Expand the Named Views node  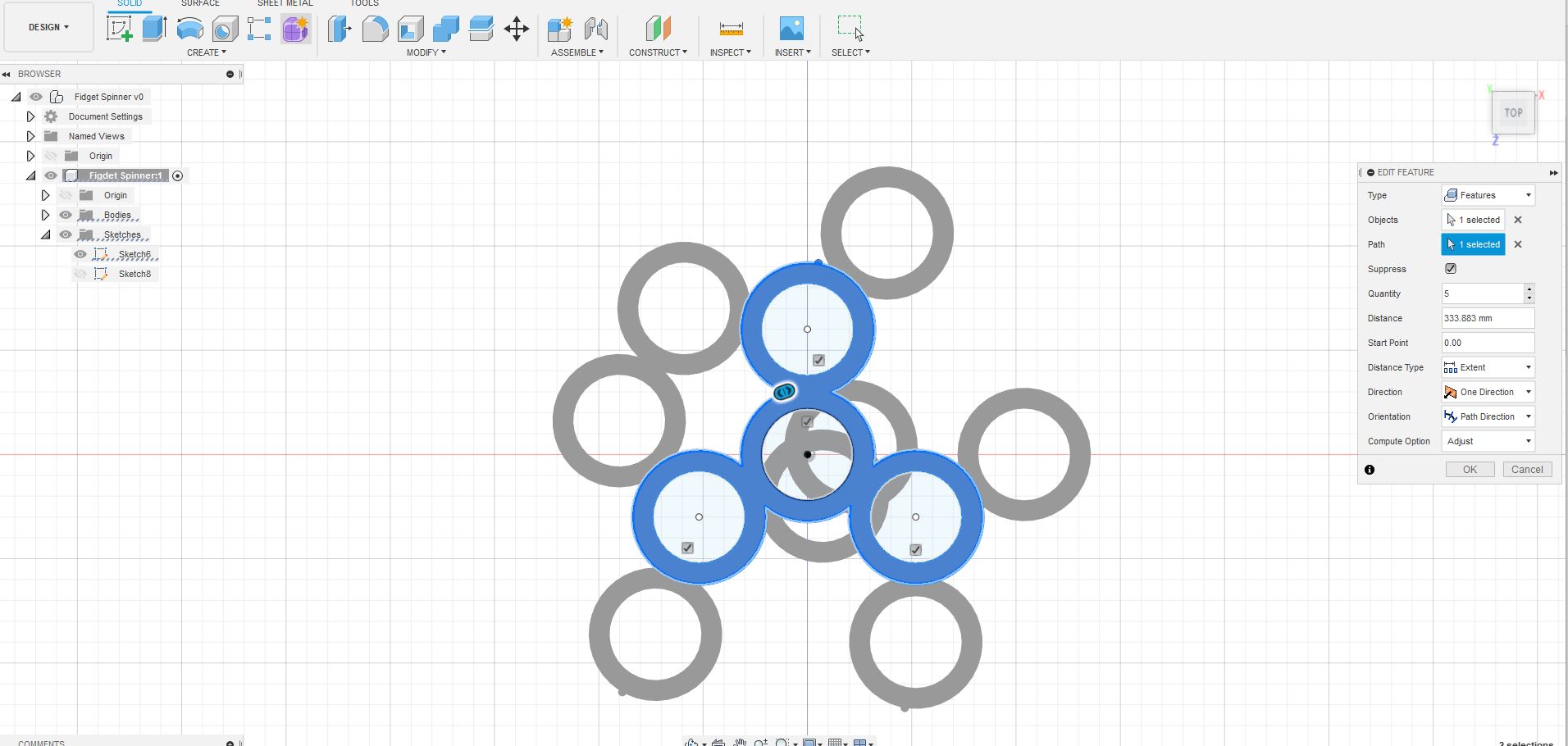click(x=30, y=136)
